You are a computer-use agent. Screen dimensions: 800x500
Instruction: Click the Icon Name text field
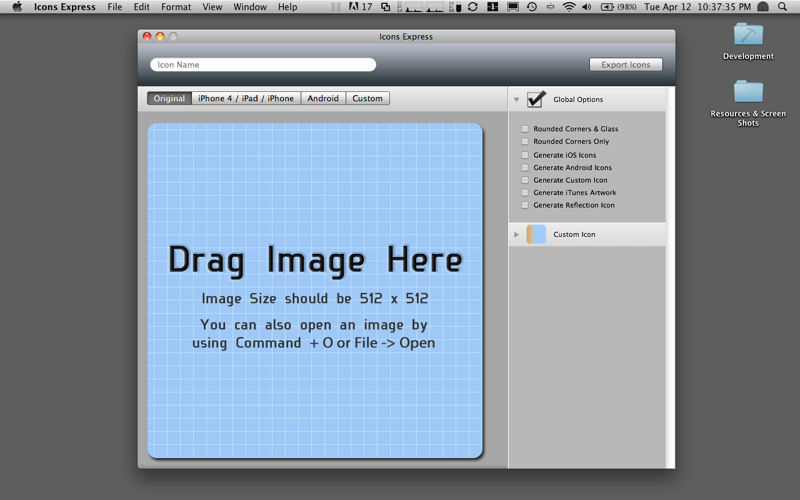(x=263, y=65)
